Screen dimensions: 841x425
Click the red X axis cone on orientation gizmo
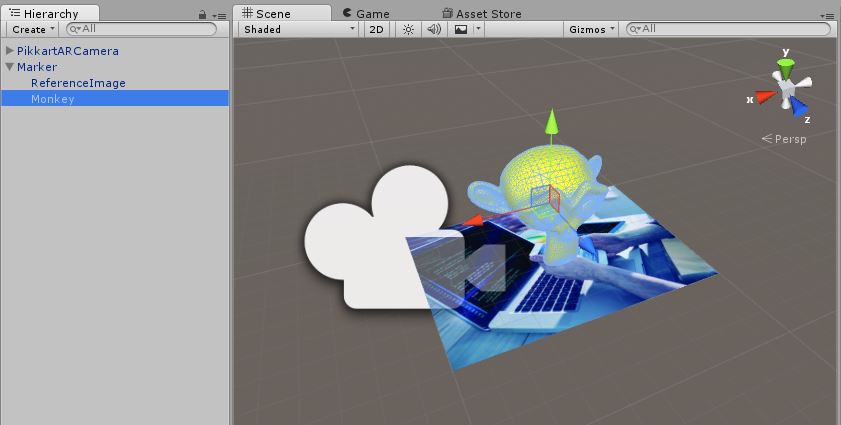pos(765,97)
